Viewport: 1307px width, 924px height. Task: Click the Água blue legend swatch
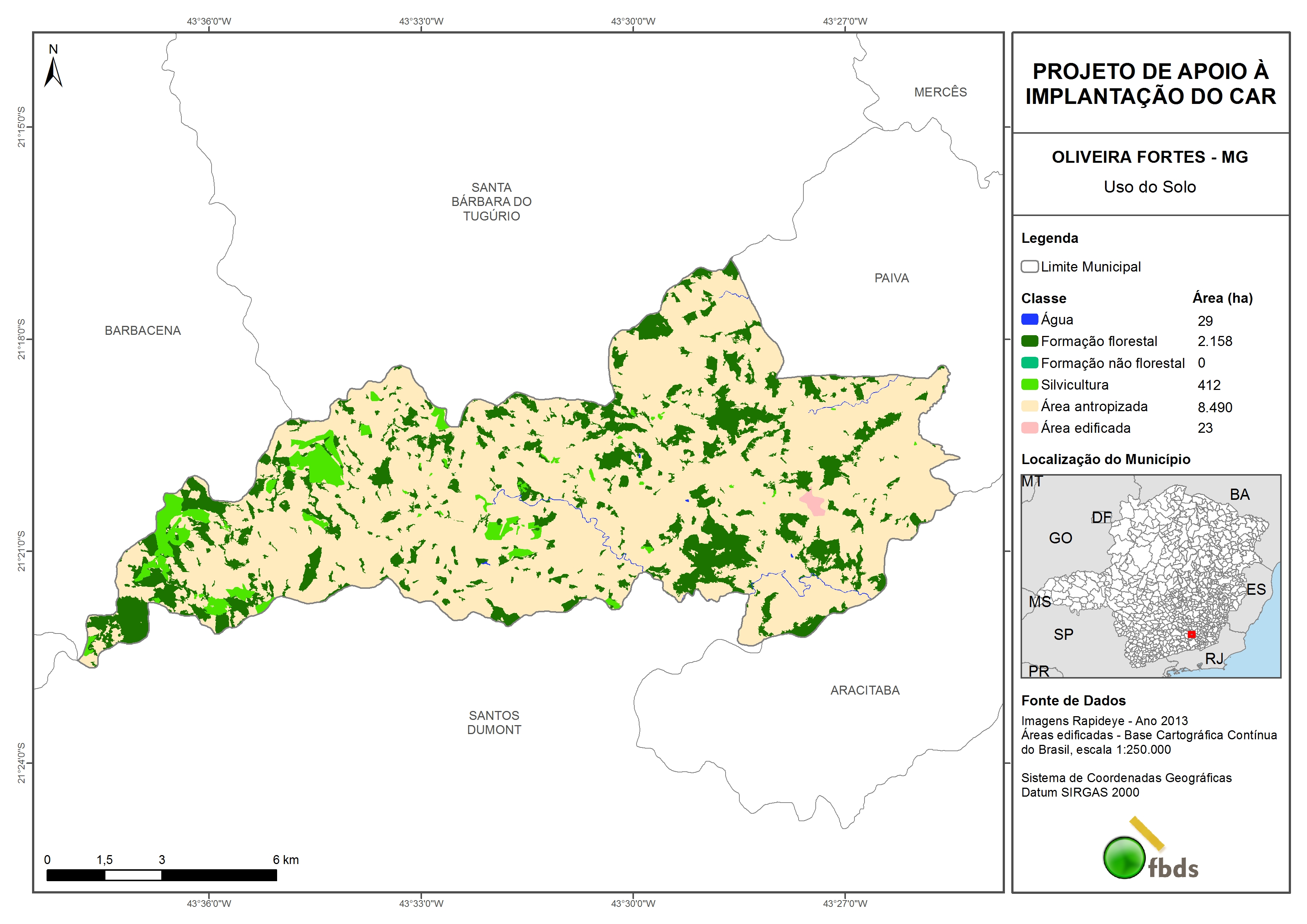tap(1029, 320)
